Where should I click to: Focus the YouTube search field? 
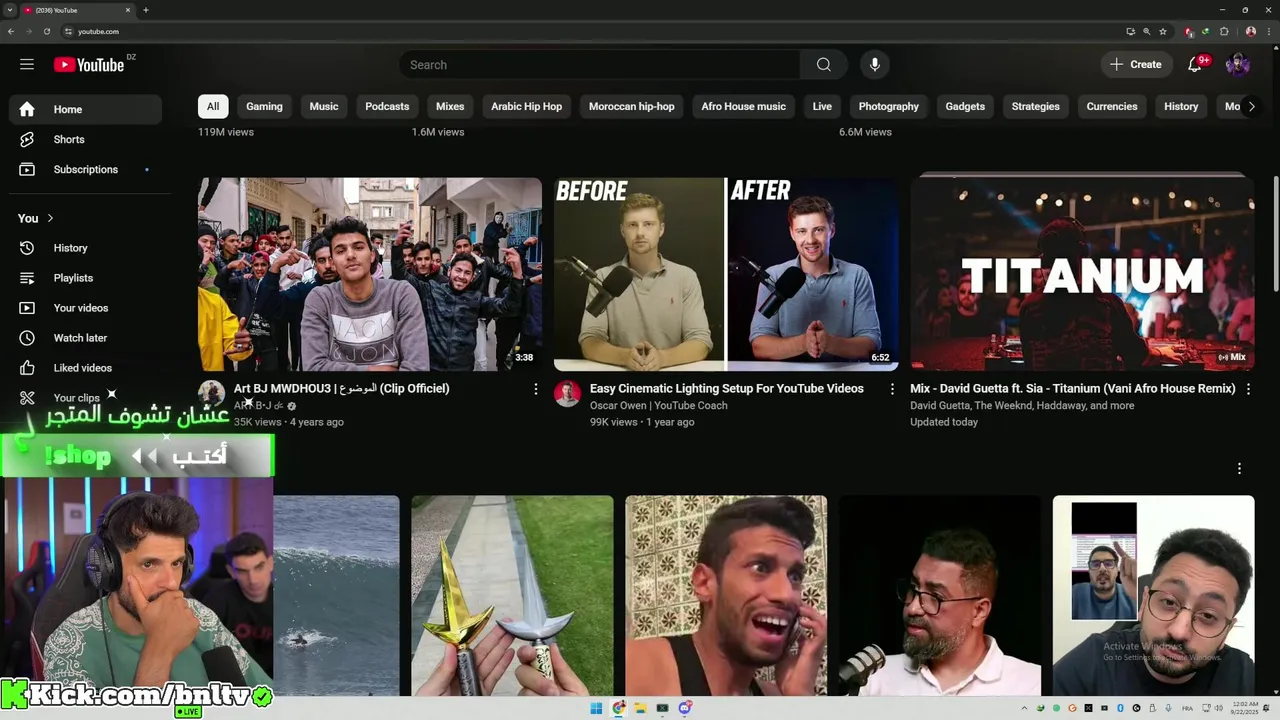600,65
